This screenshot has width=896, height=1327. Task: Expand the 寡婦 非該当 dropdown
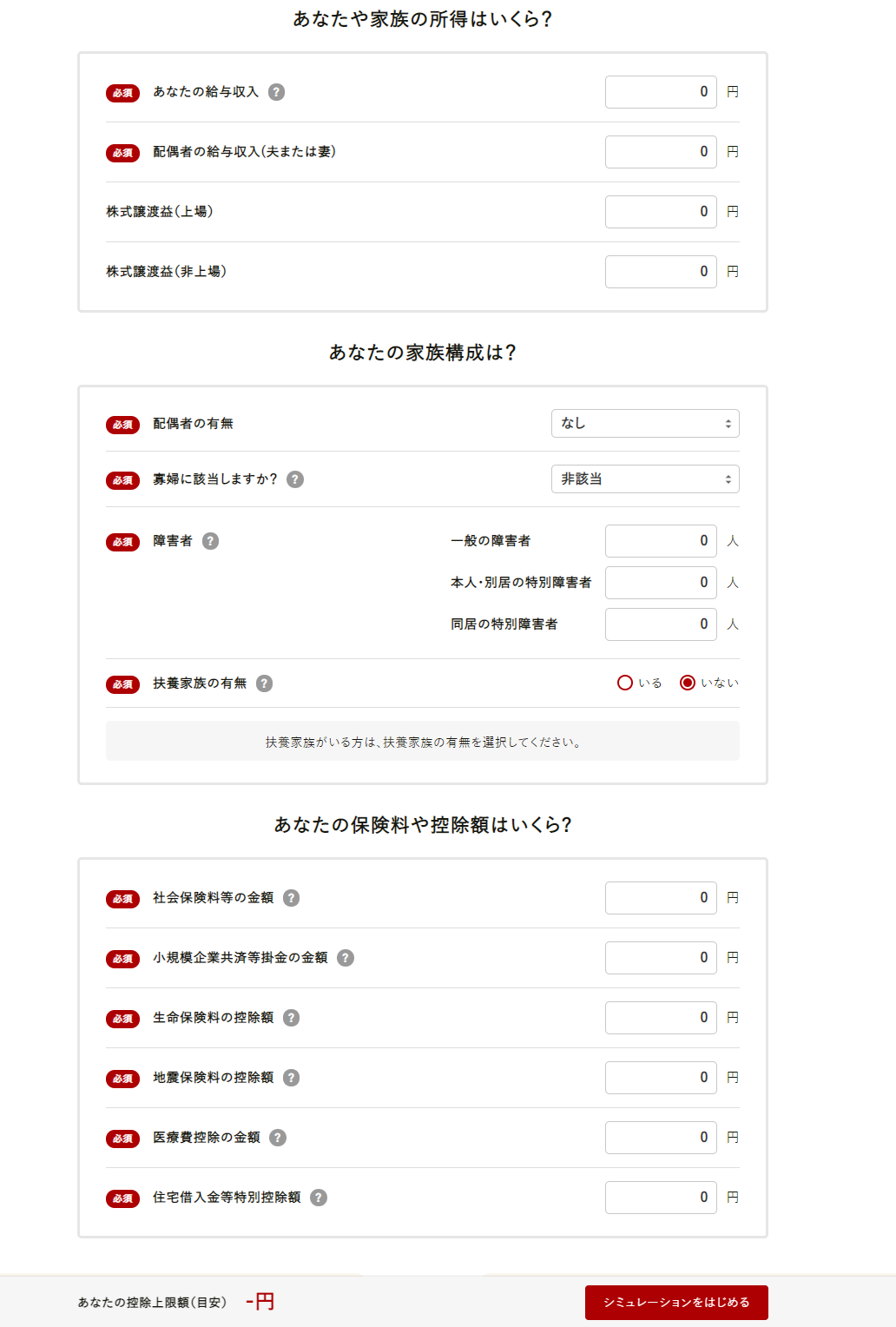point(645,479)
